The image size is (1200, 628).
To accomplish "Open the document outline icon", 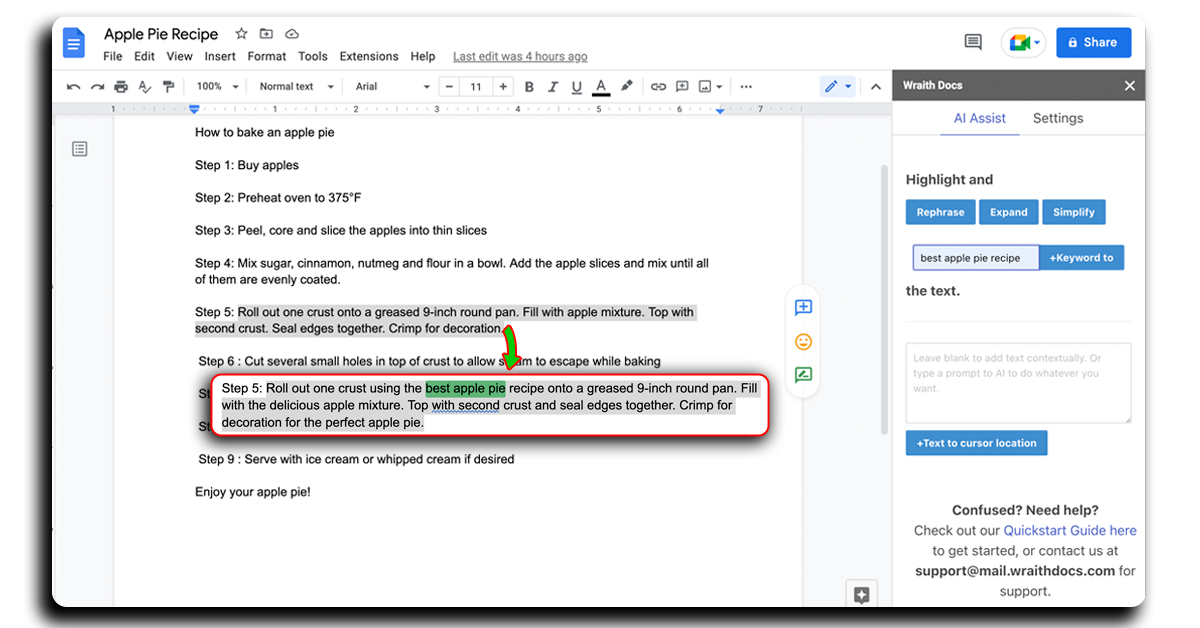I will 80,149.
